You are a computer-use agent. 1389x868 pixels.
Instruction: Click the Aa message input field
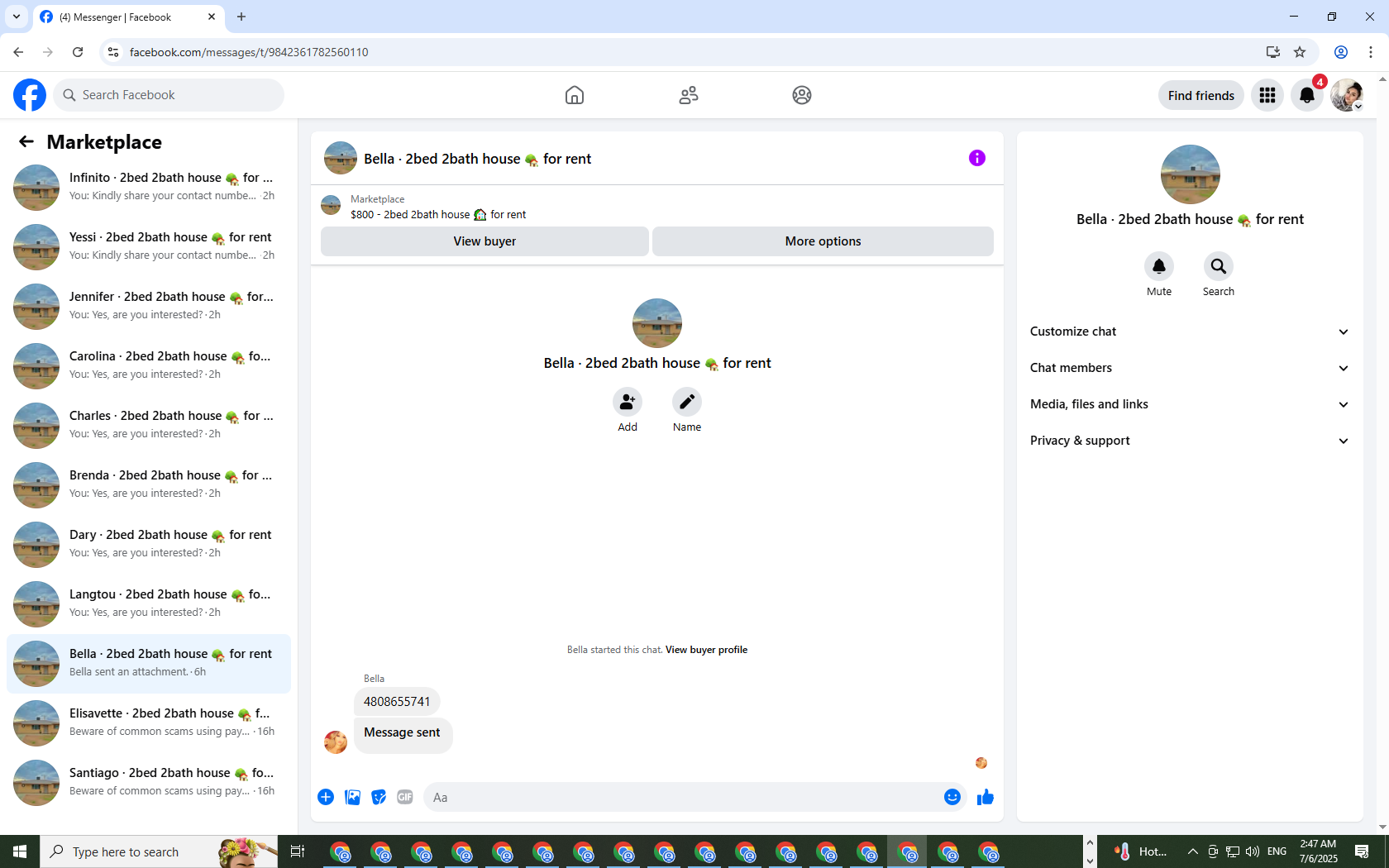pos(682,797)
